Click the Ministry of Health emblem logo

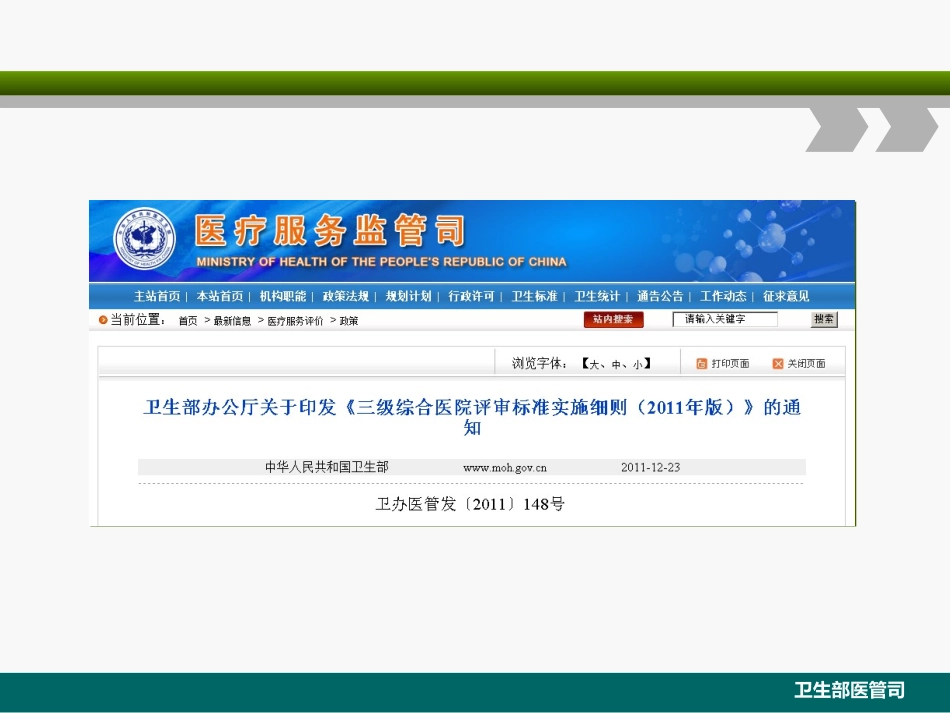tap(144, 241)
